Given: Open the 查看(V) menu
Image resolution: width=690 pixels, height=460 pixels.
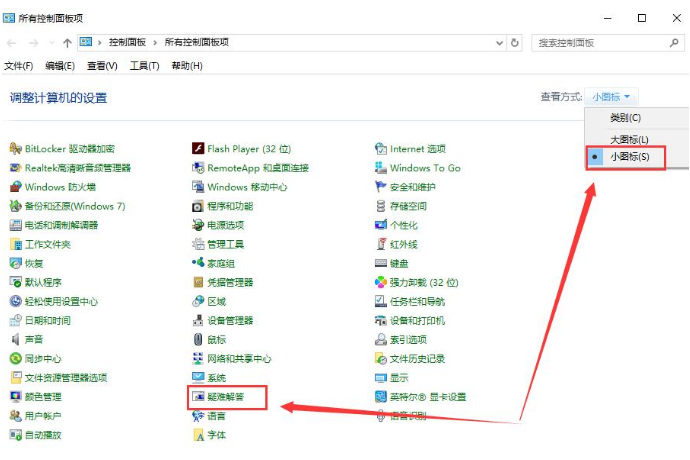Looking at the screenshot, I should [102, 66].
